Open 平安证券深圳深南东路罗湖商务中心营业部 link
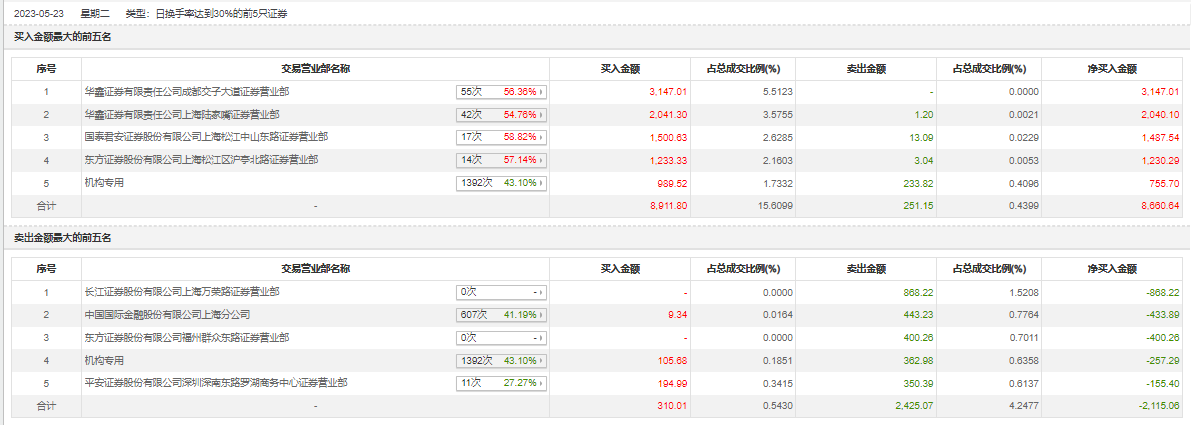 tap(216, 383)
